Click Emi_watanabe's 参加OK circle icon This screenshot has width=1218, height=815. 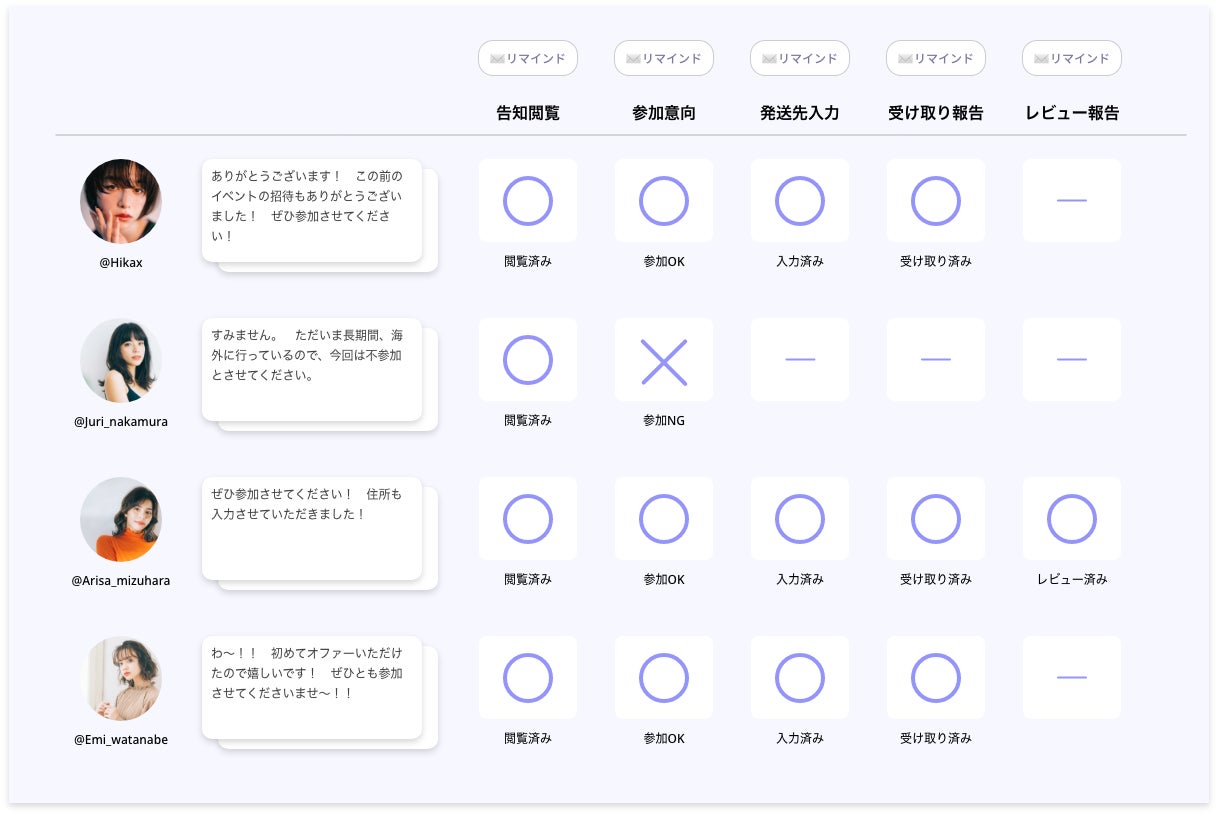[664, 678]
